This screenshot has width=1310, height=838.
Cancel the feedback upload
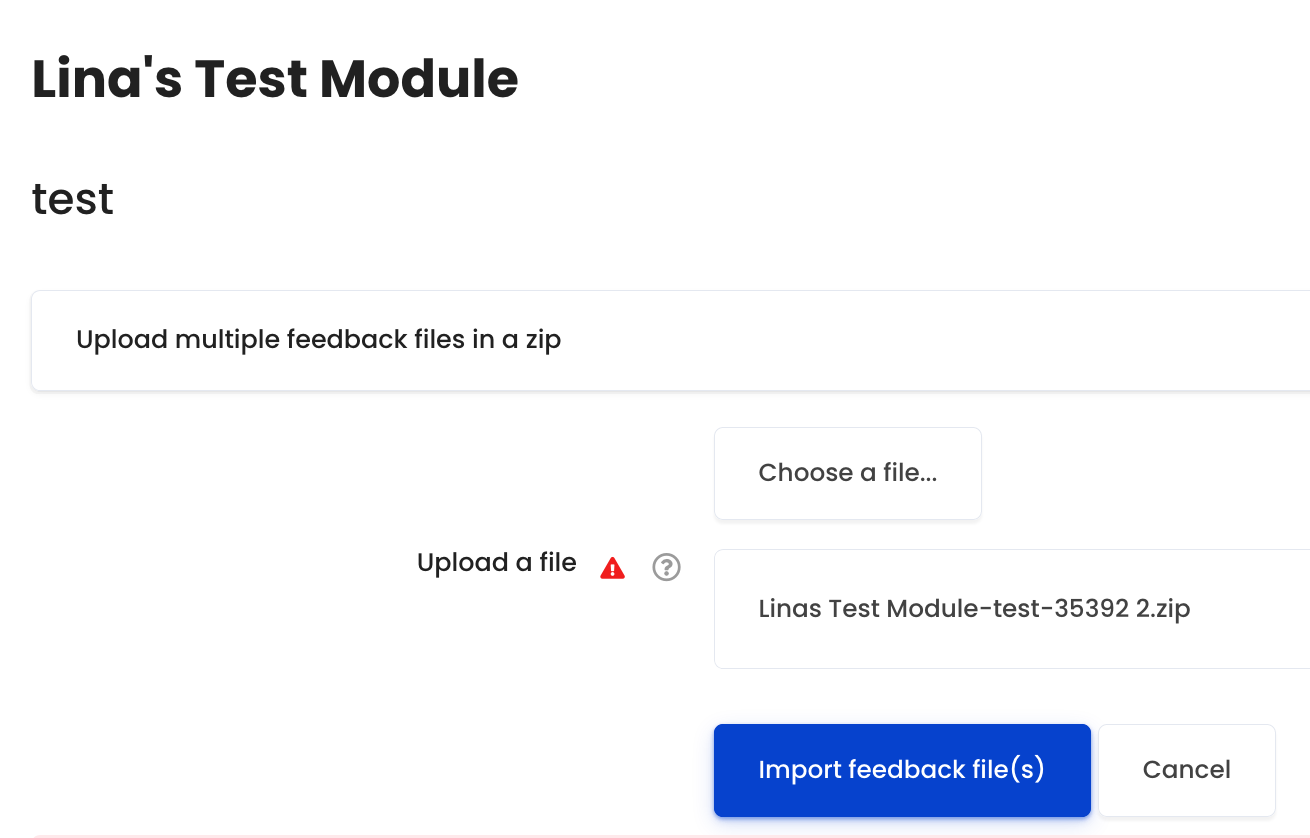[1187, 770]
